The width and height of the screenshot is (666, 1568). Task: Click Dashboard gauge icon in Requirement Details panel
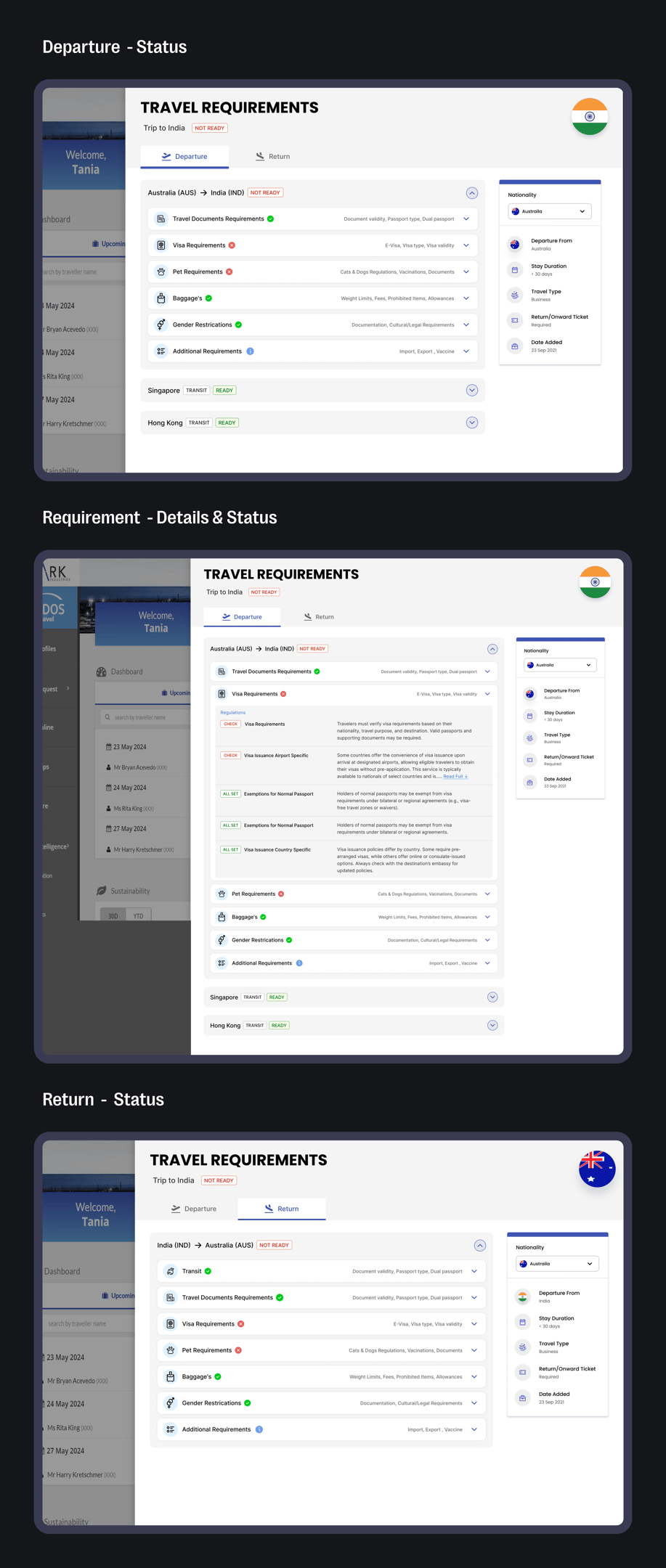point(102,671)
